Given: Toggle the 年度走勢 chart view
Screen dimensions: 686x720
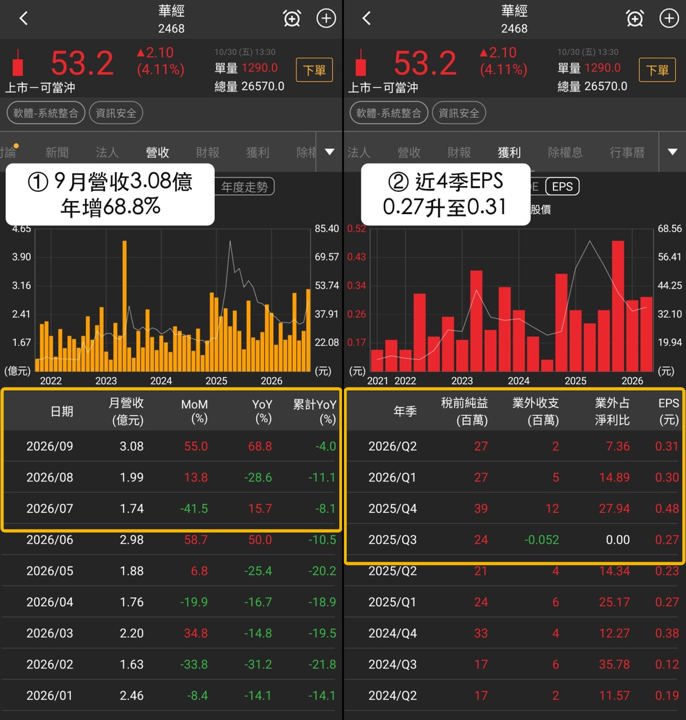Looking at the screenshot, I should [x=244, y=186].
